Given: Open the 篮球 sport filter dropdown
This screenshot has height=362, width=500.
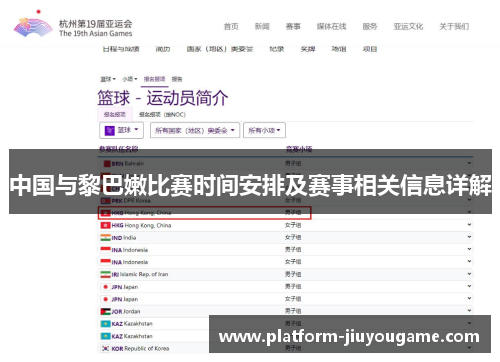Looking at the screenshot, I should coord(121,130).
